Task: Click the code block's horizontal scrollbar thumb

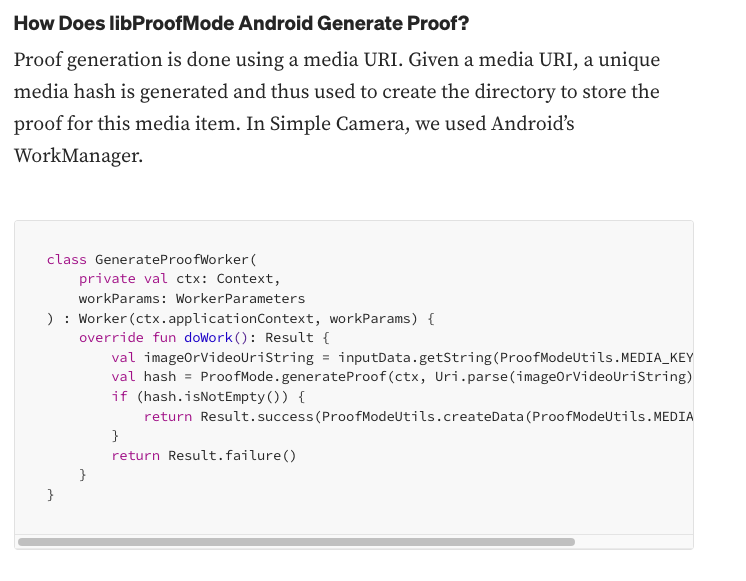Action: 296,542
